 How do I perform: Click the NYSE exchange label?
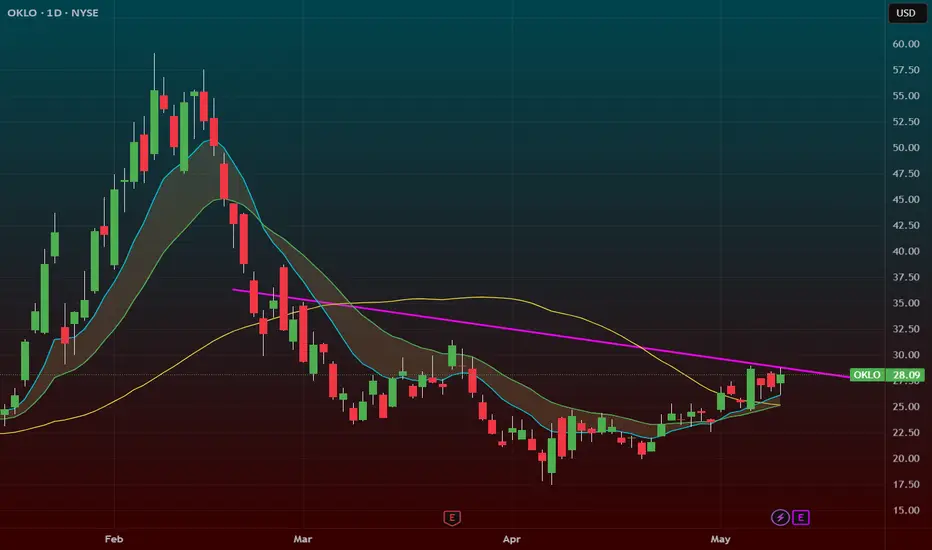click(85, 12)
